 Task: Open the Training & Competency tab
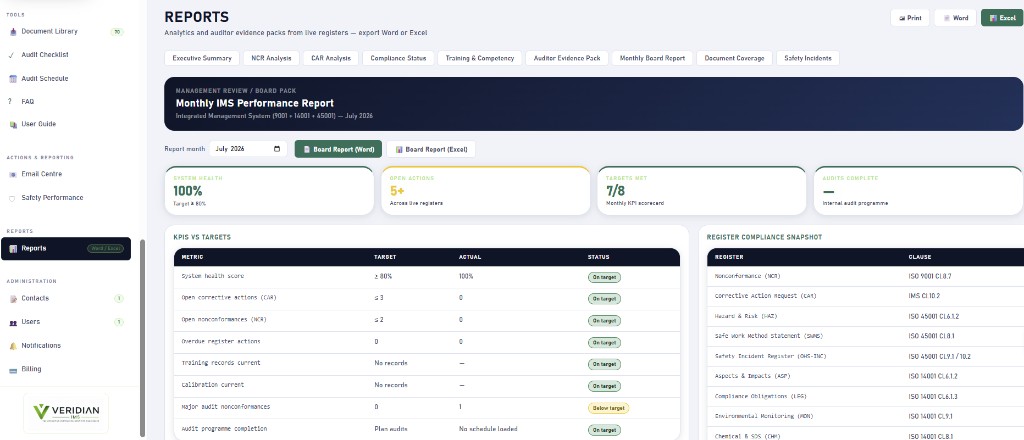(x=479, y=58)
